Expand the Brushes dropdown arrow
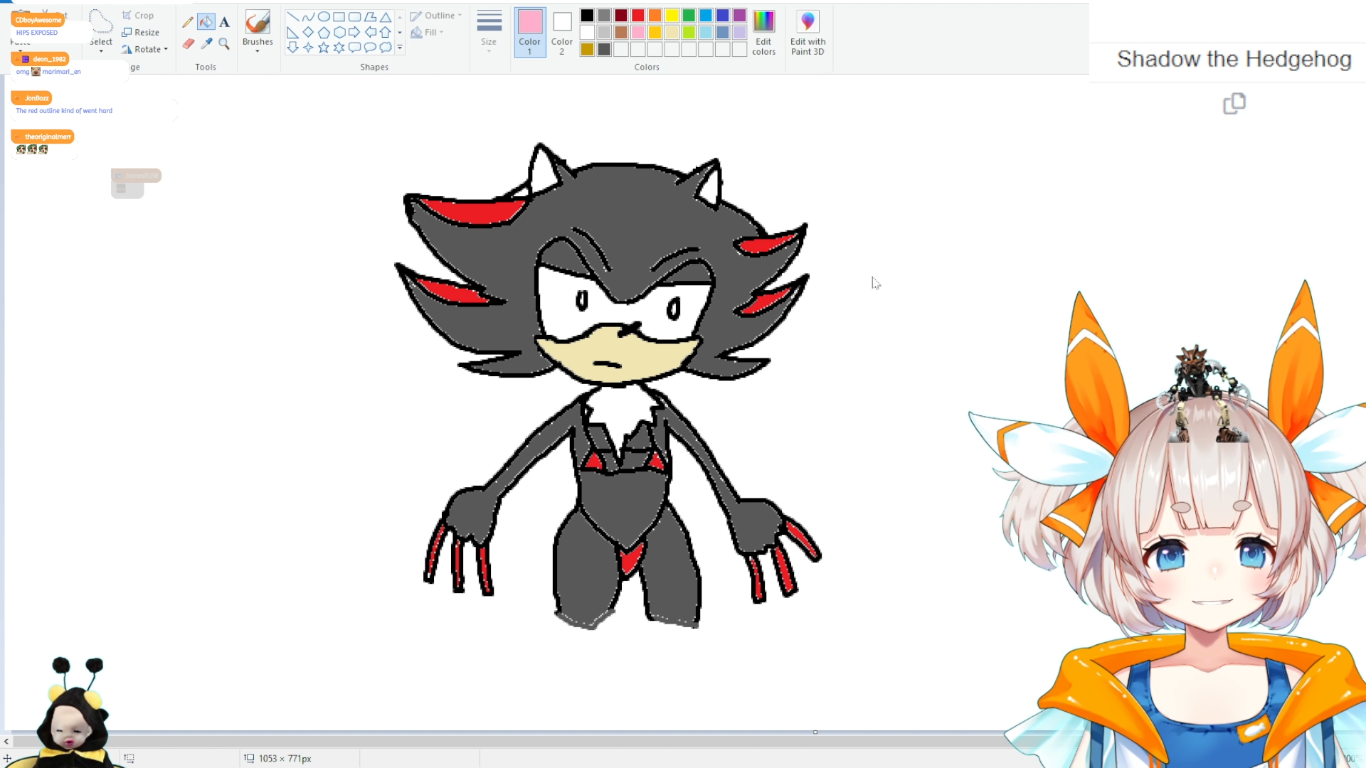 tap(257, 51)
